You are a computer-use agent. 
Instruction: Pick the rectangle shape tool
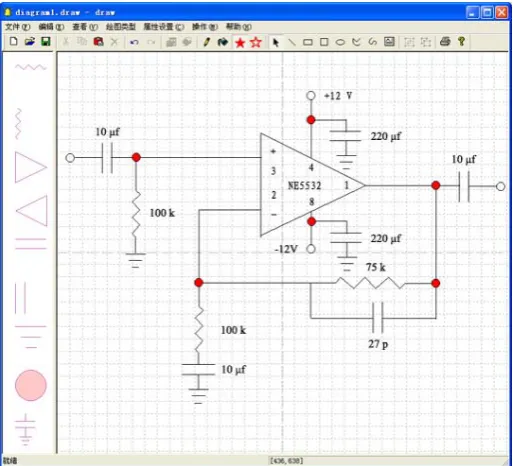(x=308, y=42)
